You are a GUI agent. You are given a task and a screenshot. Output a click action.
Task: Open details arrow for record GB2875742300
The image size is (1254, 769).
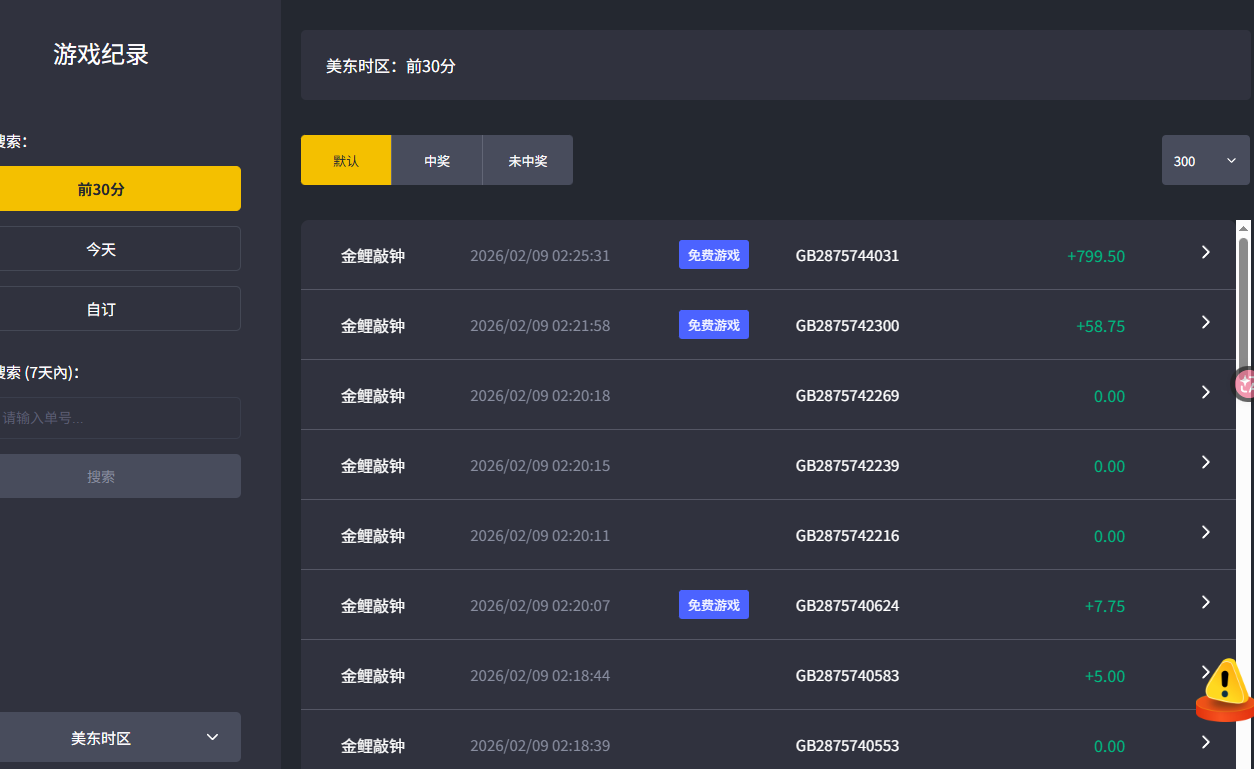tap(1205, 323)
